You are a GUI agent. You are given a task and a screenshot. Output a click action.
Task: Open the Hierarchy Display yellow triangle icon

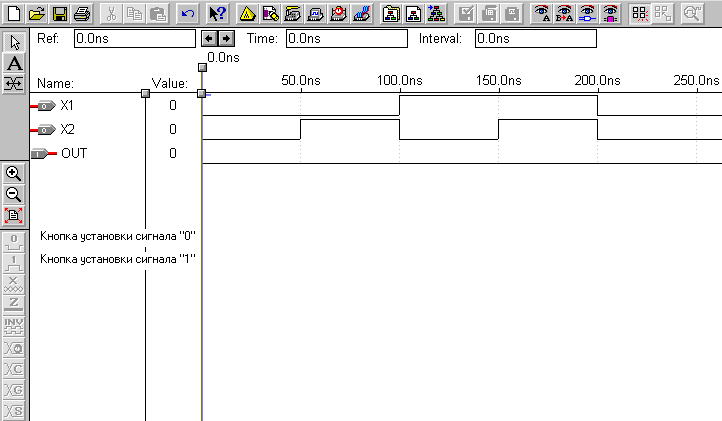click(247, 14)
